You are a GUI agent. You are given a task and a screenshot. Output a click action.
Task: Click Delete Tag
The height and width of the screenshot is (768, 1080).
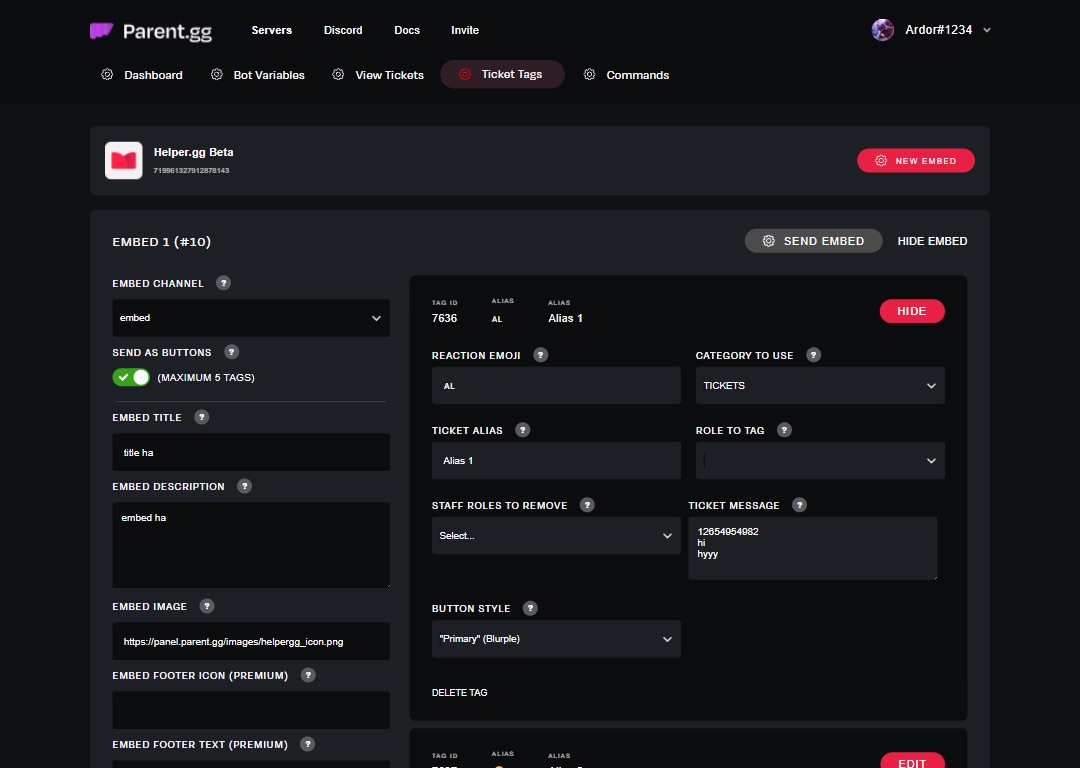coord(459,693)
